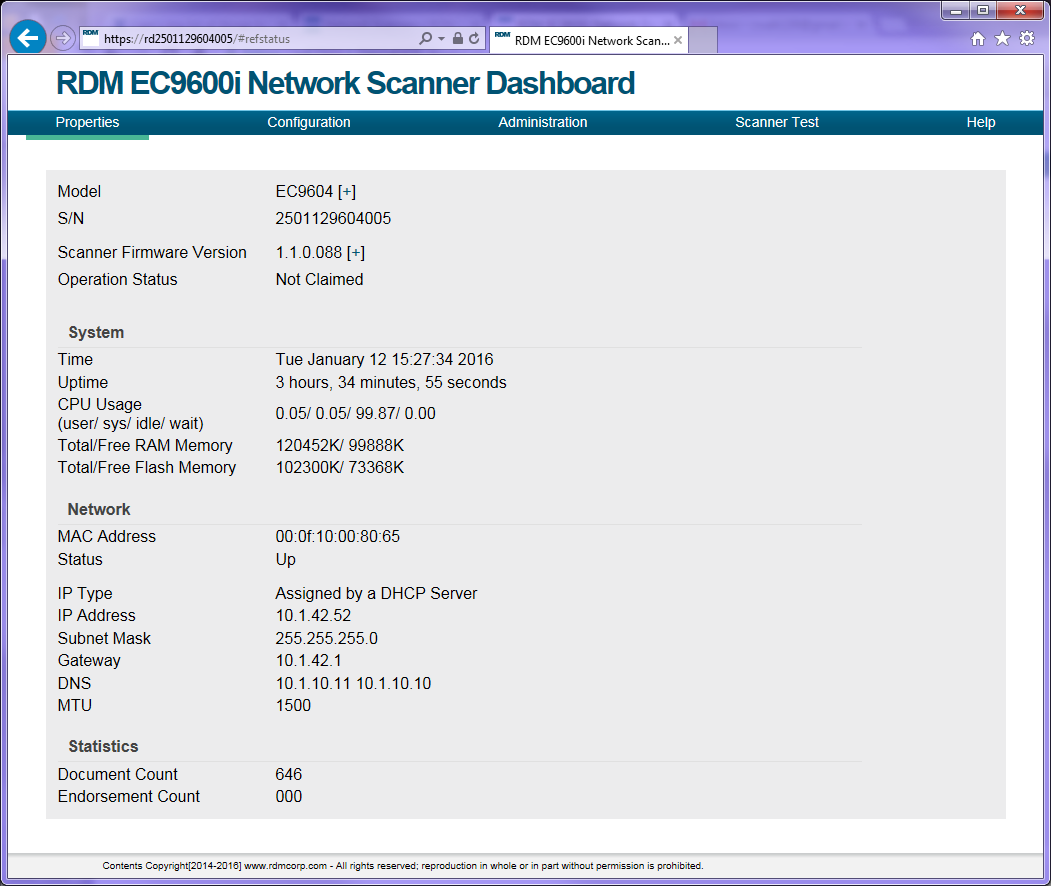The image size is (1051, 886).
Task: Click the Uptime value 3 hours, 34 minutes
Action: tap(391, 382)
